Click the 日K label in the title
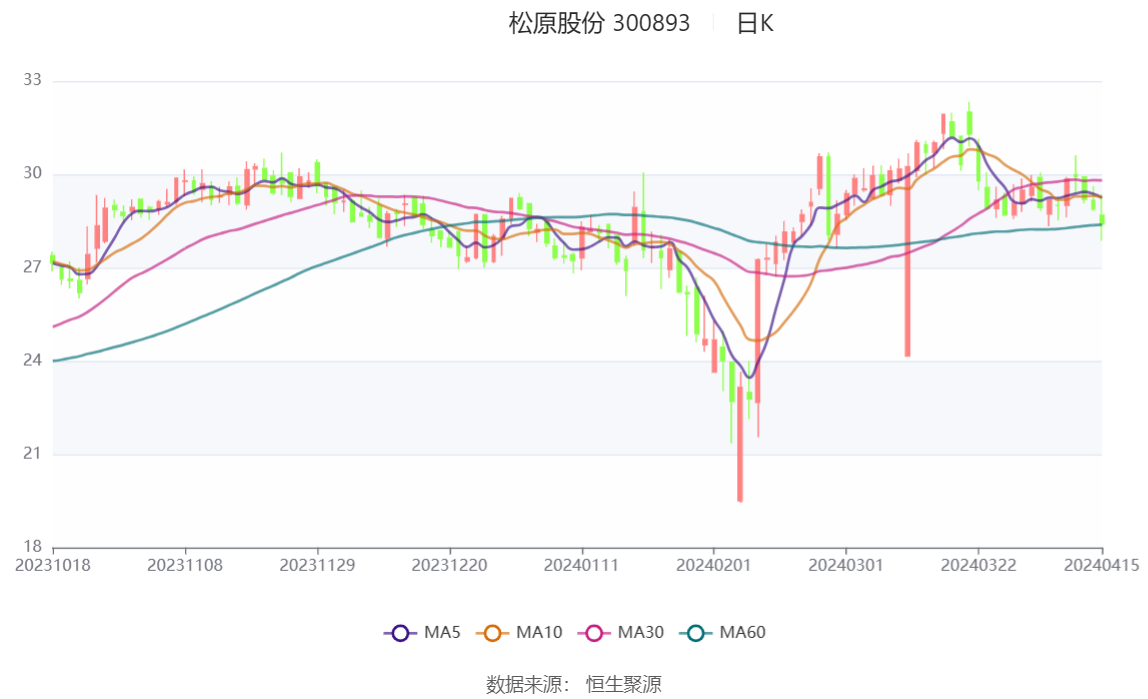This screenshot has height=699, width=1148. pos(755,23)
